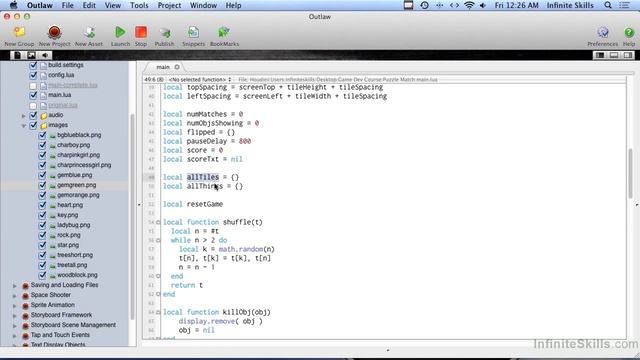
Task: Open Preferences from the toolbar
Action: (603, 32)
